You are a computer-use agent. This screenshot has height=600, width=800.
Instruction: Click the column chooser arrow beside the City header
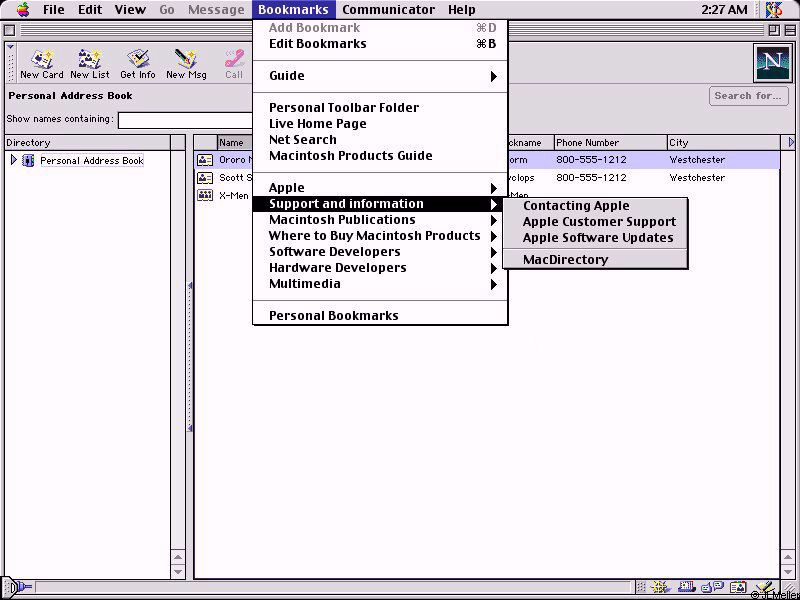791,142
